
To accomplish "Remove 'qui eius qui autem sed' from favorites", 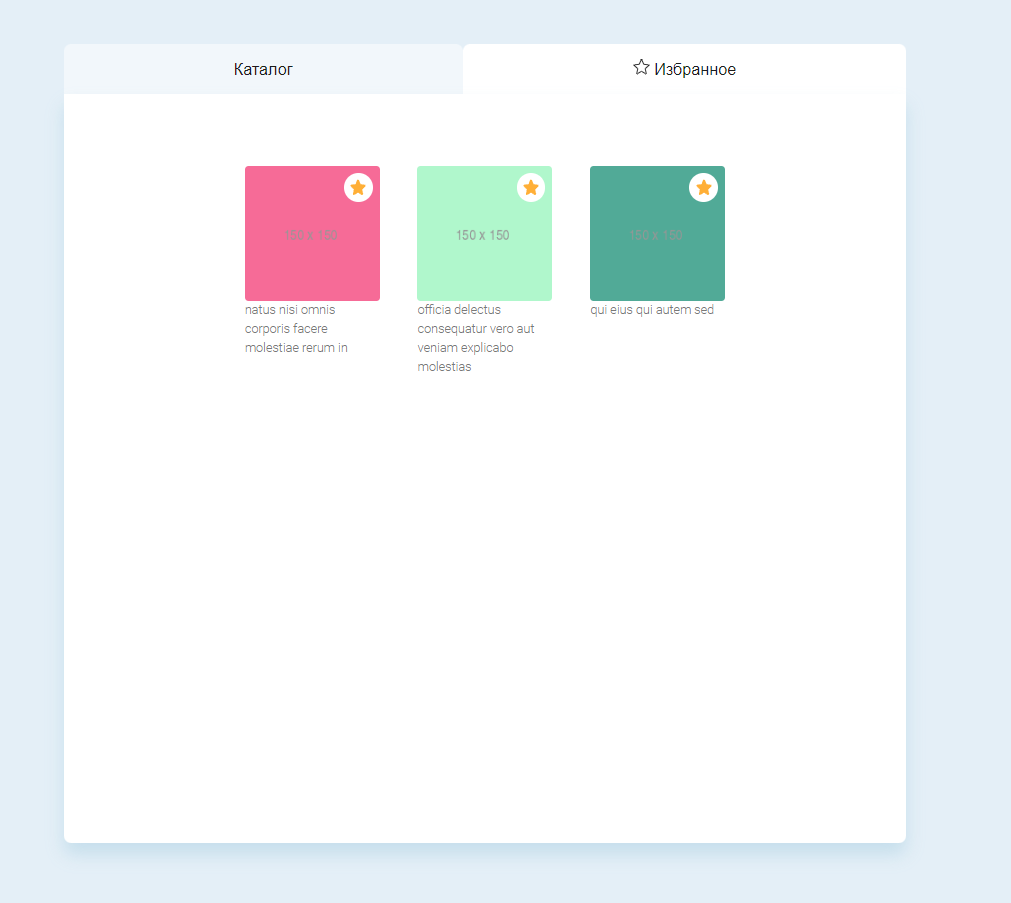I will coord(703,187).
